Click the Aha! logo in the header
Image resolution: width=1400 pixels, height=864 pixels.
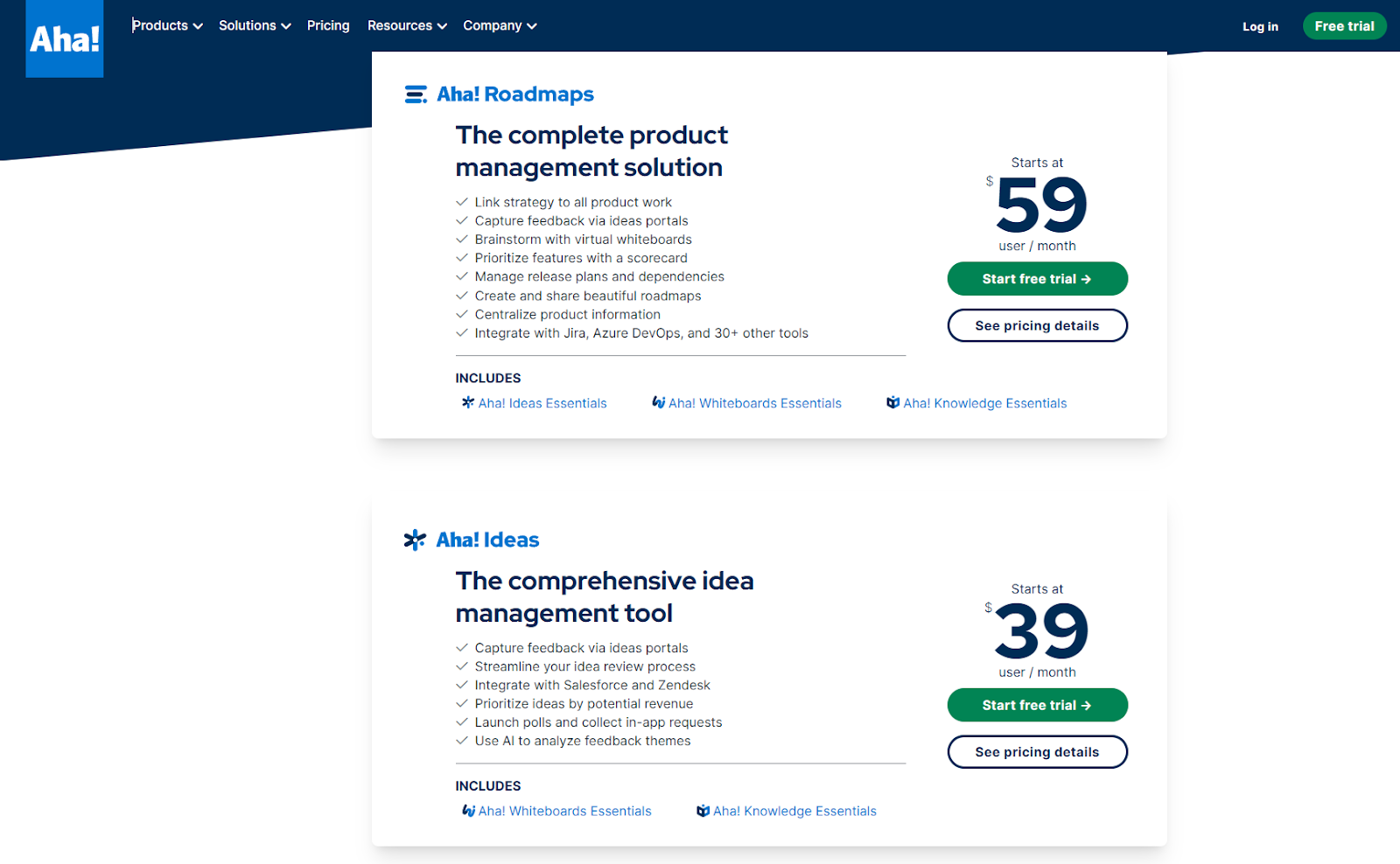tap(65, 38)
